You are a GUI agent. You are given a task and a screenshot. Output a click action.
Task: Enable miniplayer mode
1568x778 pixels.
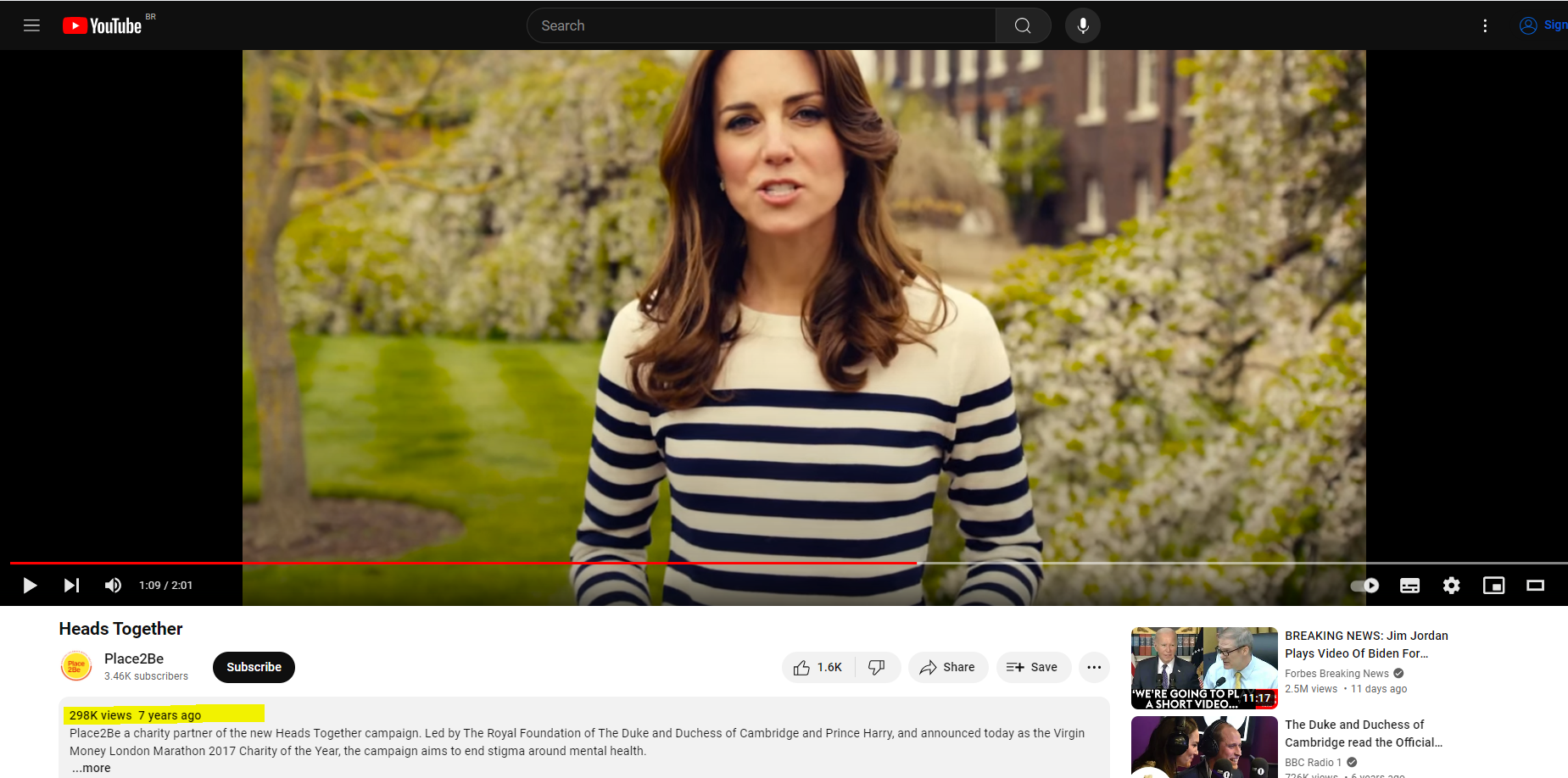[x=1493, y=586]
